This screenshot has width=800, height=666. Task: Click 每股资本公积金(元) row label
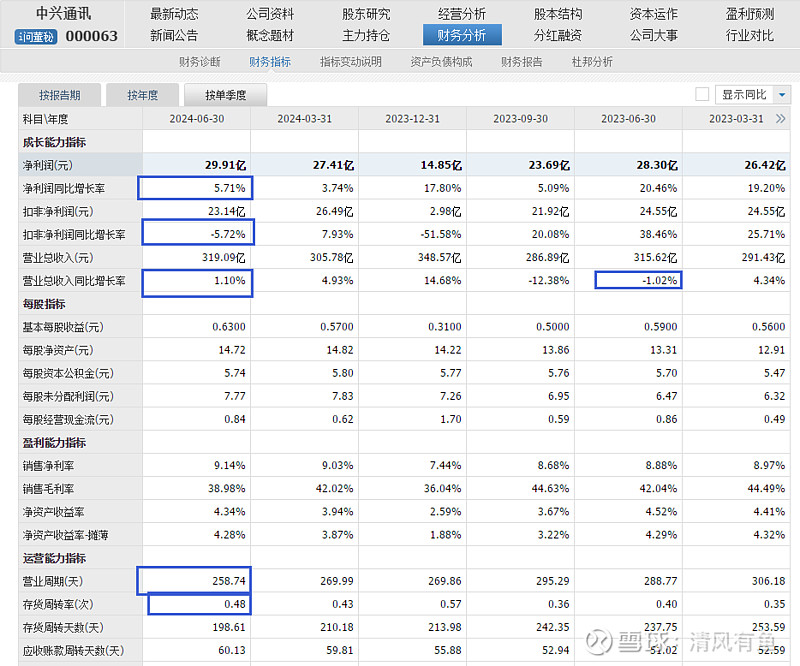point(68,373)
